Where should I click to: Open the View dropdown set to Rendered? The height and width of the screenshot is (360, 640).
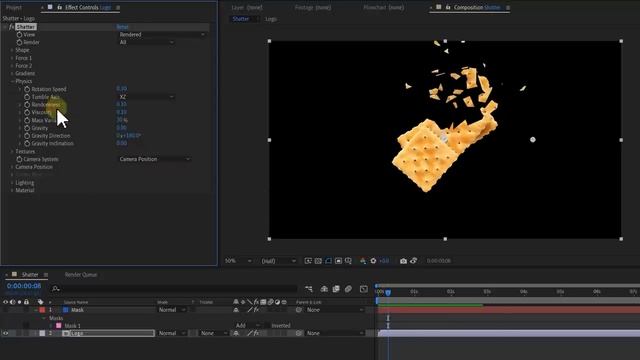click(x=162, y=35)
